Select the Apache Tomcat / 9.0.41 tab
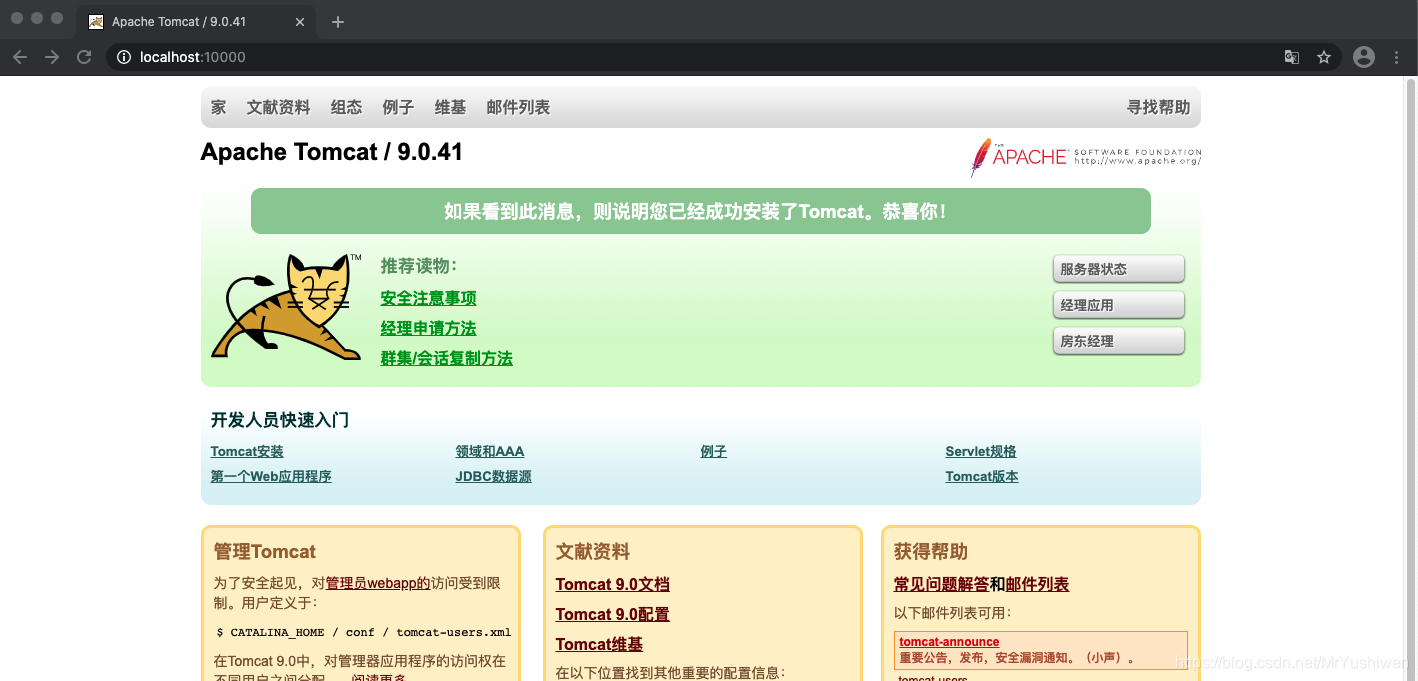 tap(196, 22)
